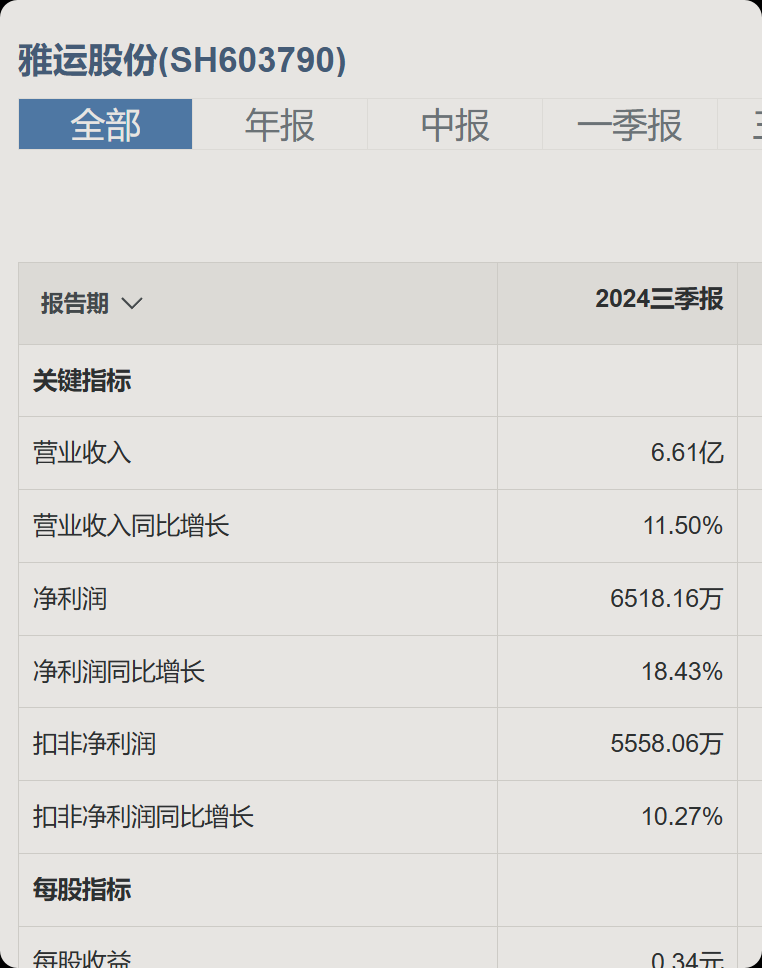Expand the 报告期 dropdown chevron
The height and width of the screenshot is (968, 762).
click(132, 303)
